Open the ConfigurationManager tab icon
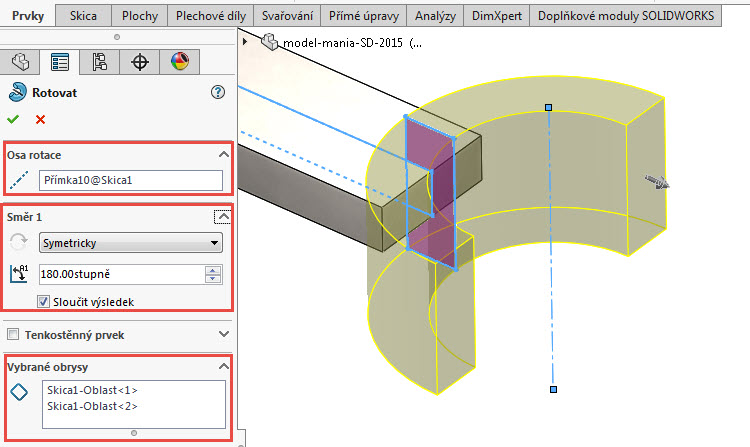 pos(100,62)
